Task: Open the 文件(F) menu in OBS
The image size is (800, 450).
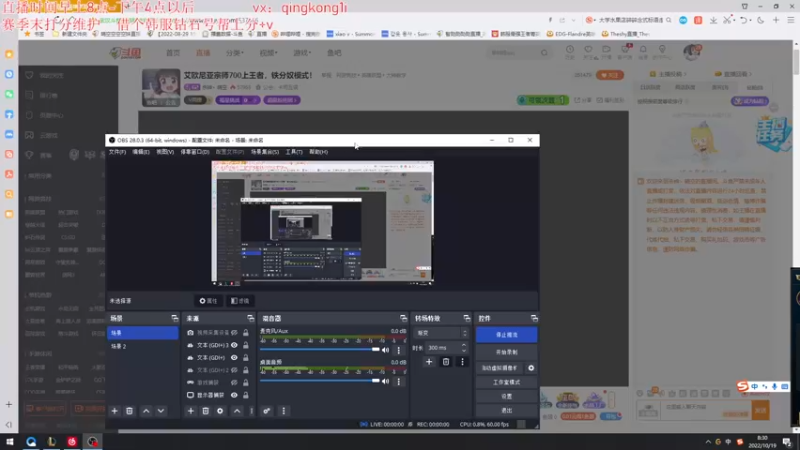Action: click(x=117, y=152)
